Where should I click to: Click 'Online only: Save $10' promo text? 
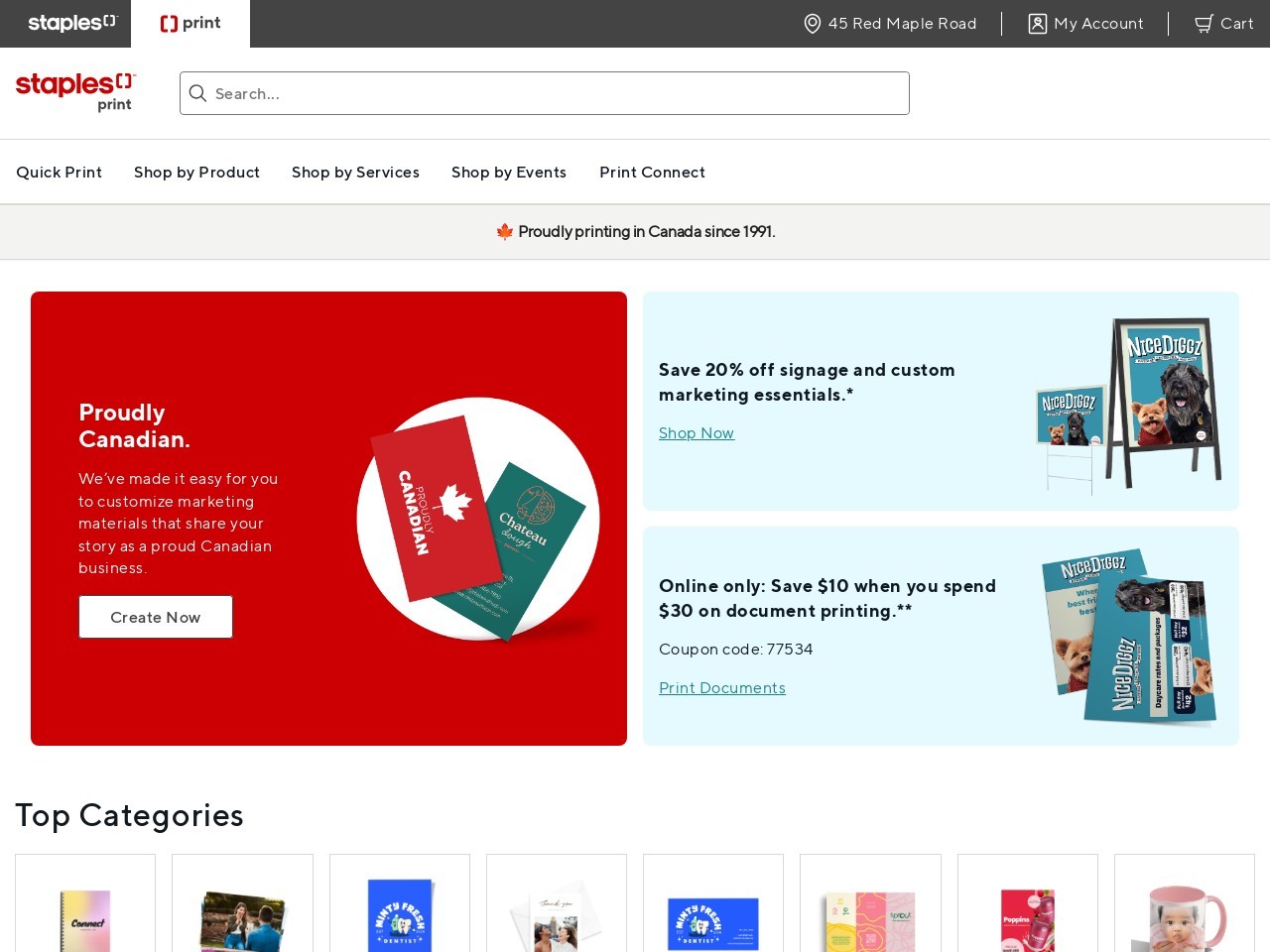[827, 598]
